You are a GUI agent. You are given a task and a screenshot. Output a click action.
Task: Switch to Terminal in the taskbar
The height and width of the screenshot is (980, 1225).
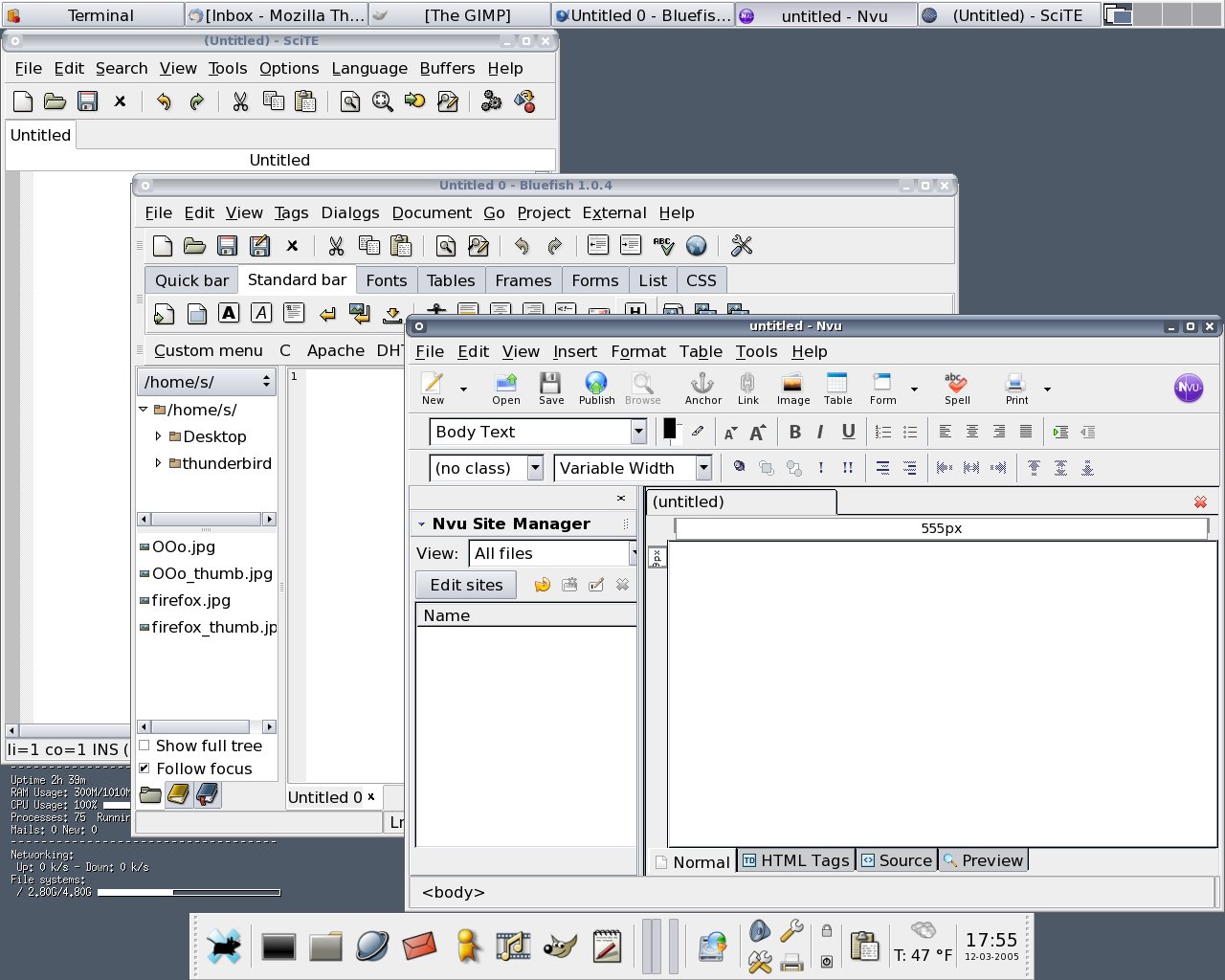(93, 15)
